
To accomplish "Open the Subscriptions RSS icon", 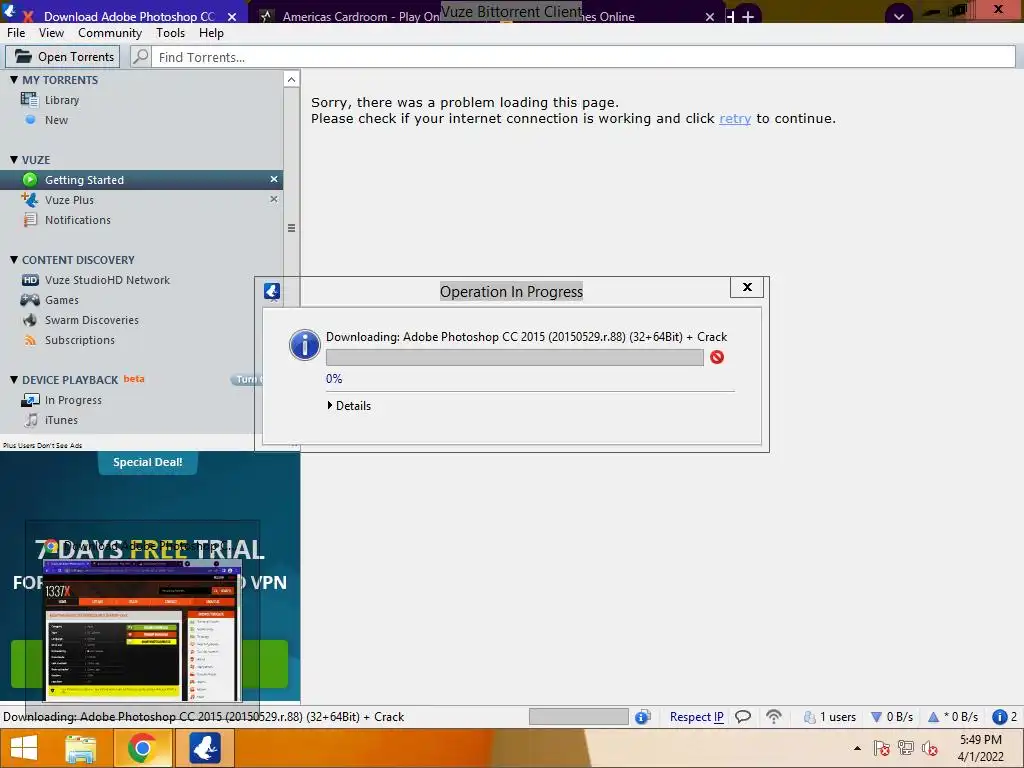I will (x=30, y=340).
